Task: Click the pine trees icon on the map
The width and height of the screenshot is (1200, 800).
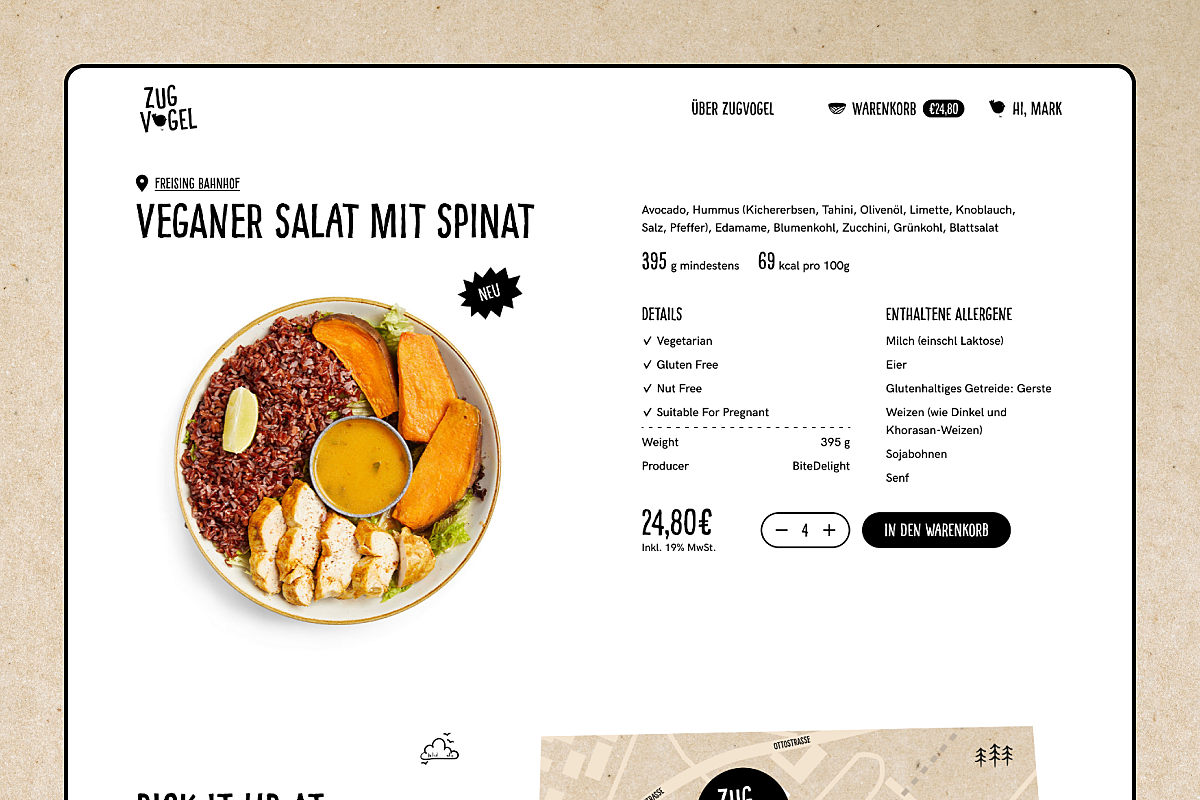Action: (x=994, y=755)
